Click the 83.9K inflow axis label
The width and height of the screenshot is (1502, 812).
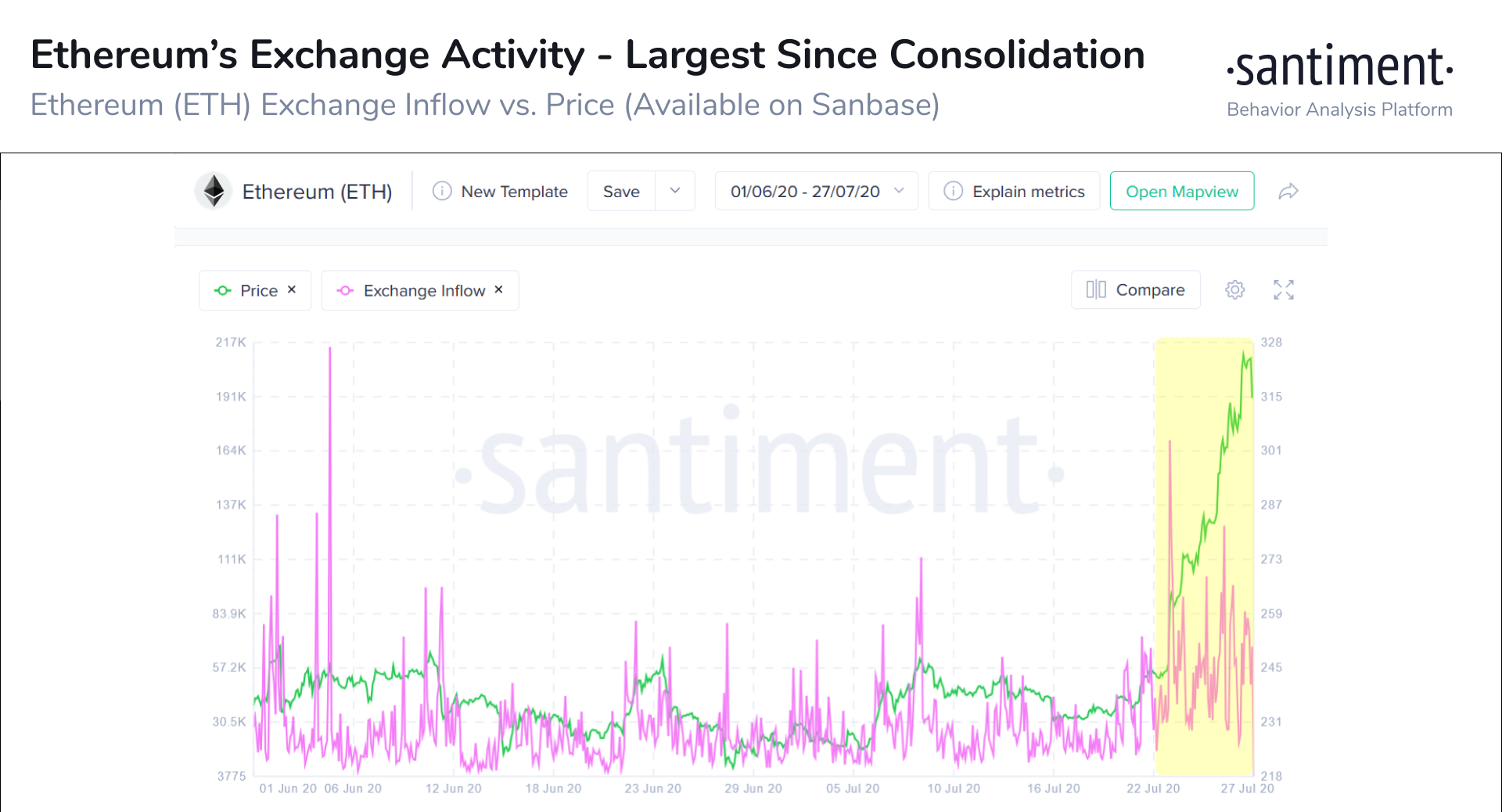(x=229, y=613)
